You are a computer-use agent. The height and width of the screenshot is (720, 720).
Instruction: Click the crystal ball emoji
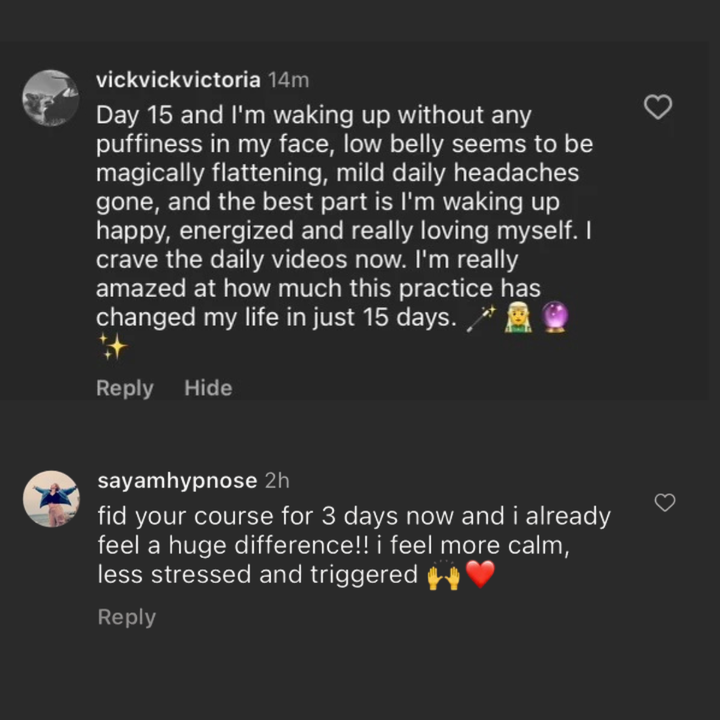point(553,318)
